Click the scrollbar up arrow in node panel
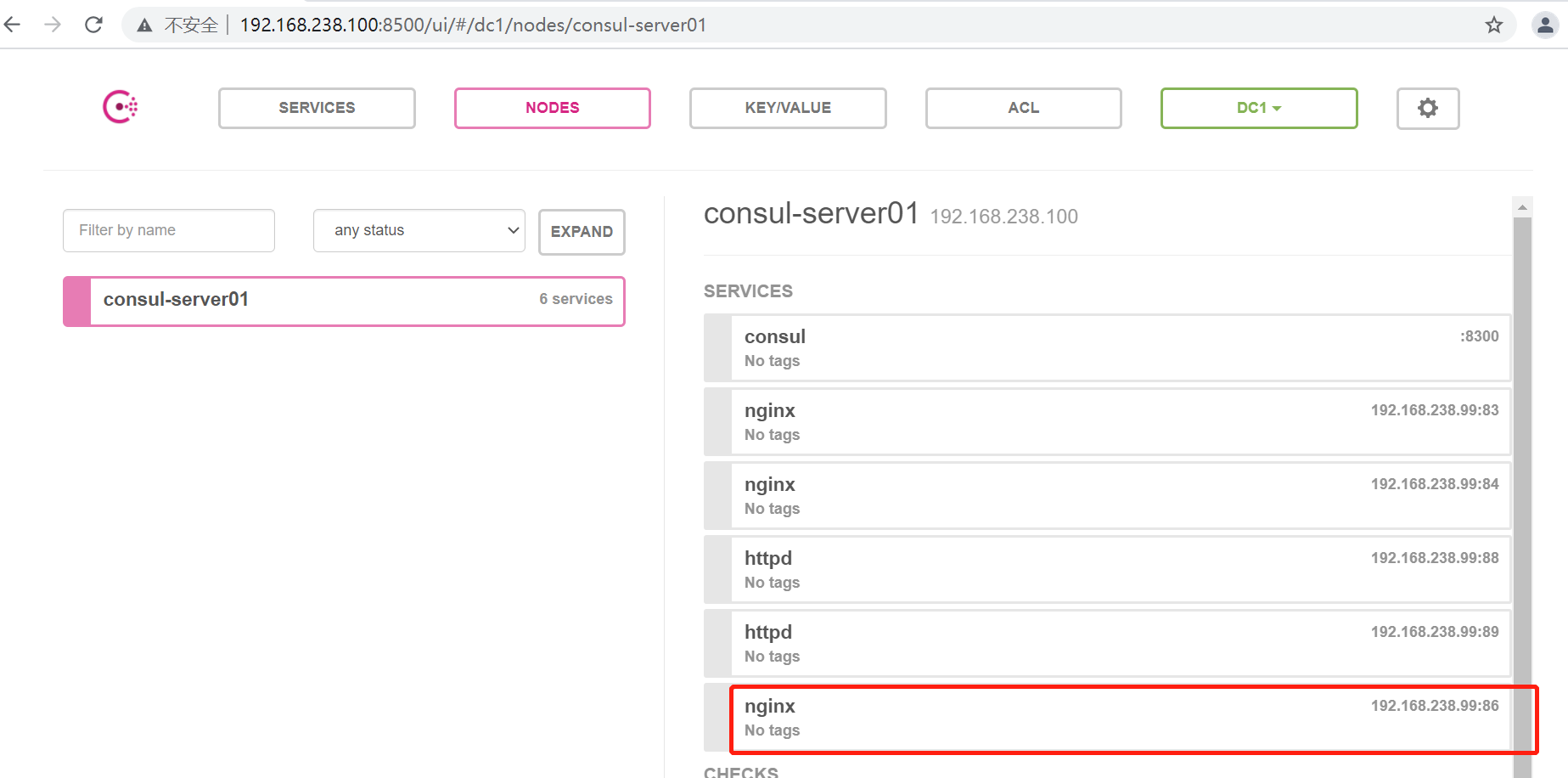 tap(1522, 206)
